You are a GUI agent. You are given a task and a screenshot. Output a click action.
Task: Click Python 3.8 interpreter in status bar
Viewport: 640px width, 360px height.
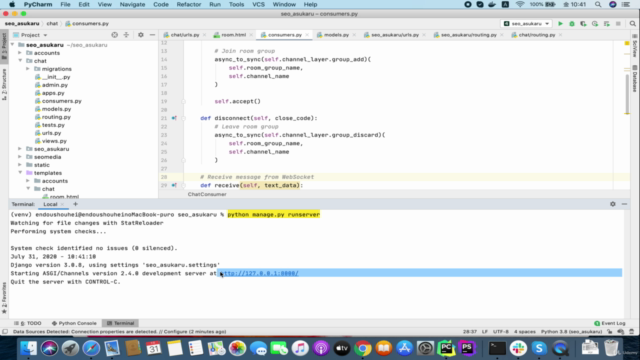571,332
